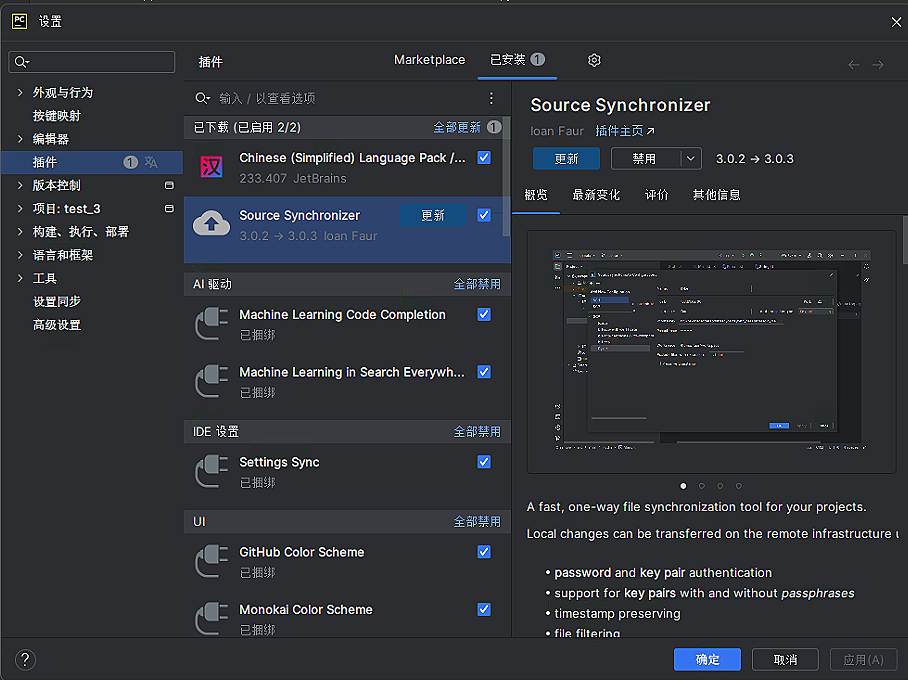This screenshot has width=908, height=680.
Task: Click the plugin list vertical scrollbar
Action: [x=506, y=177]
